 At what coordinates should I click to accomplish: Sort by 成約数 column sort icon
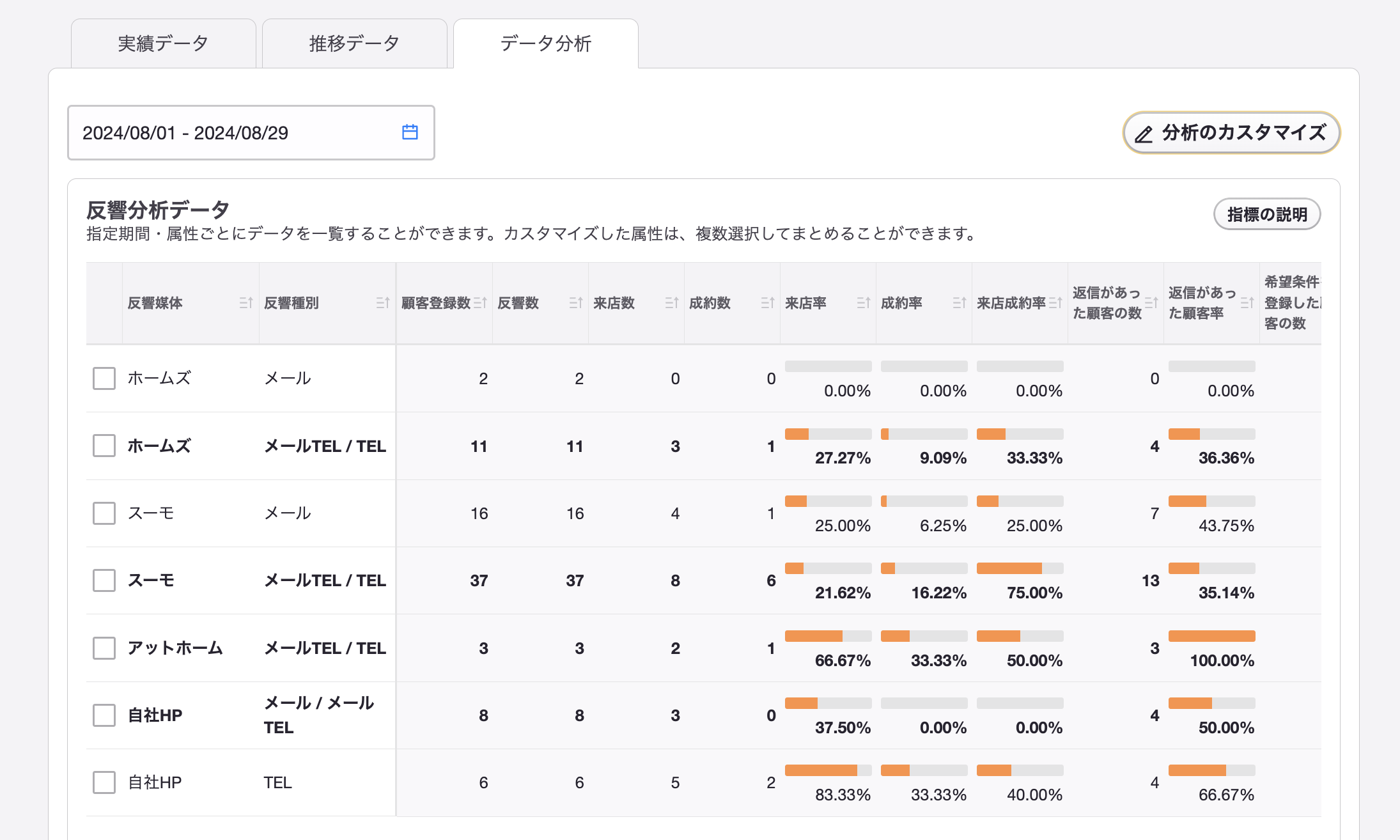click(768, 303)
